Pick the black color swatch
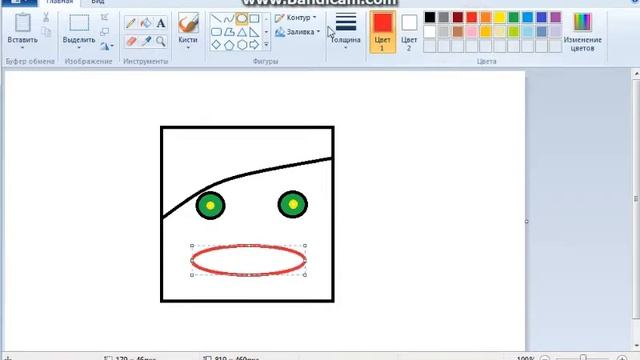This screenshot has height=360, width=640. coord(429,17)
